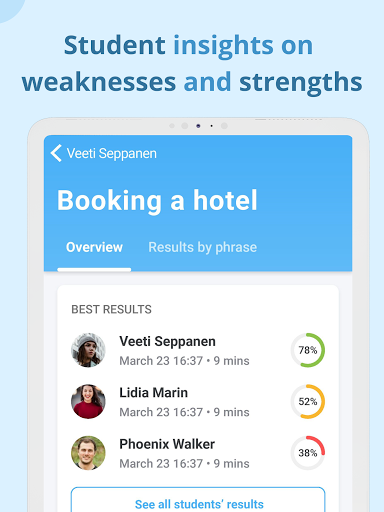384x512 pixels.
Task: Switch to the Overview tab
Action: tap(94, 247)
